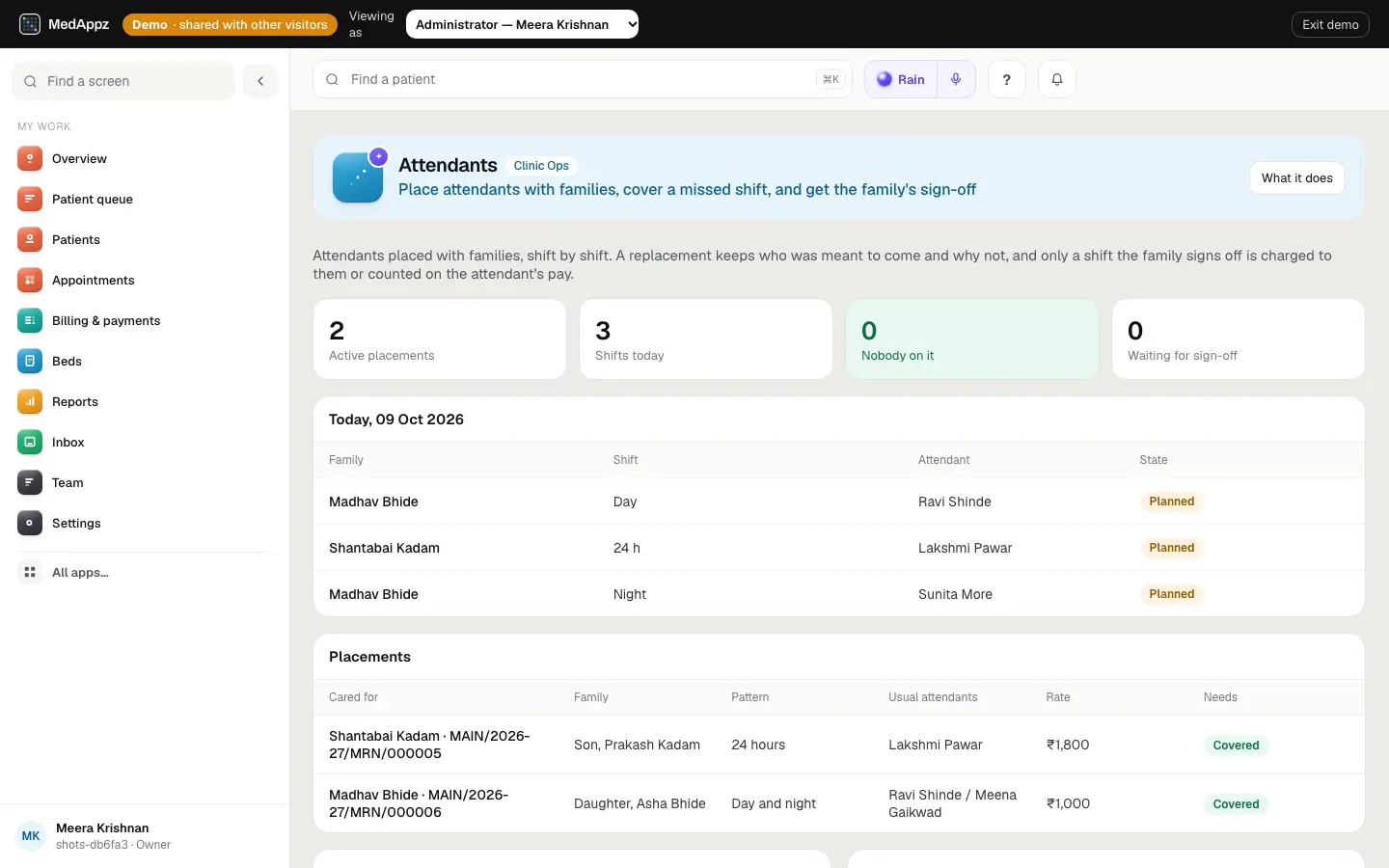Focus the Find a screen search box

pos(123,81)
